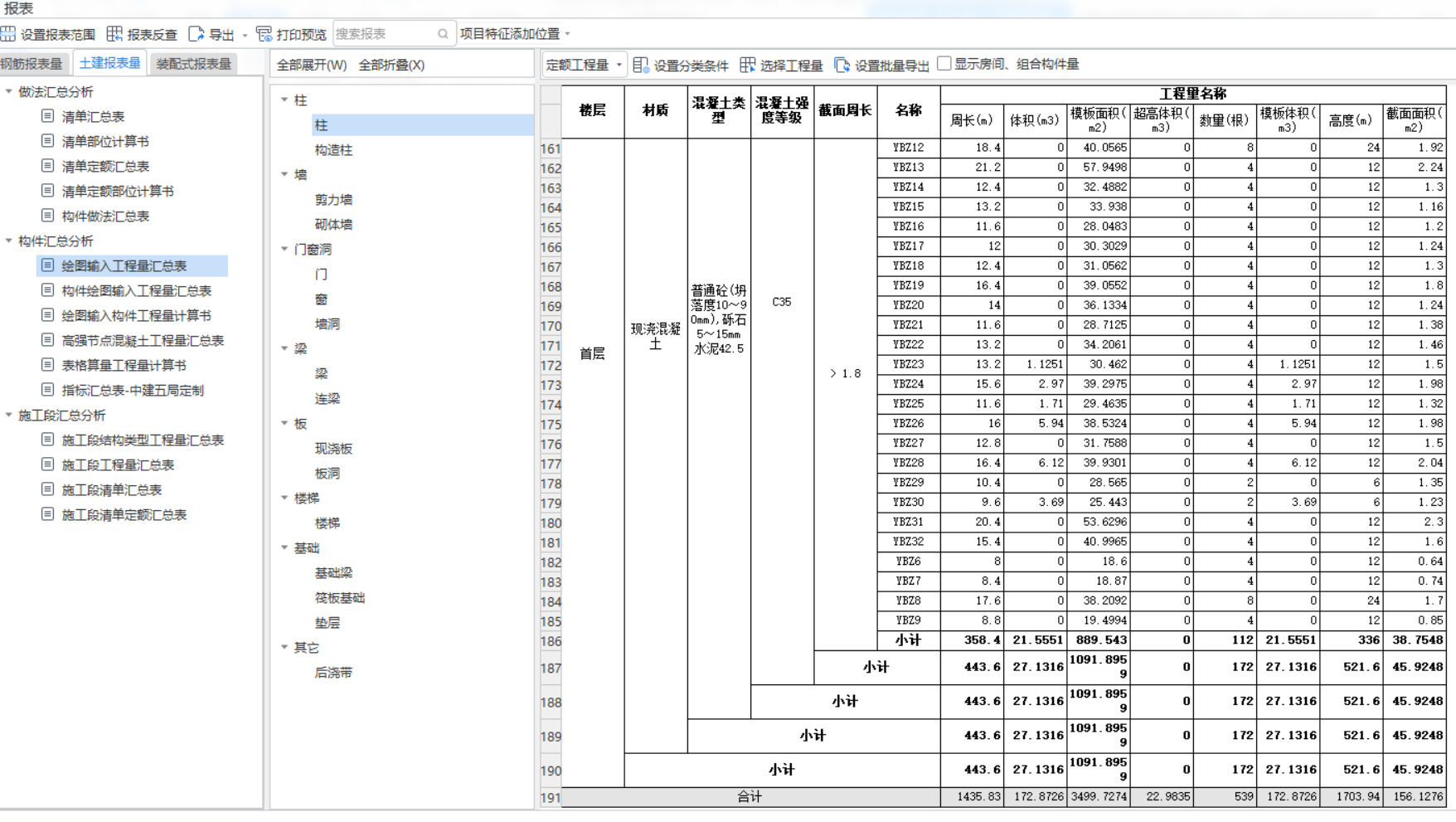Collapse the 柱 category node
Viewport: 1456px width, 822px height.
coord(284,100)
